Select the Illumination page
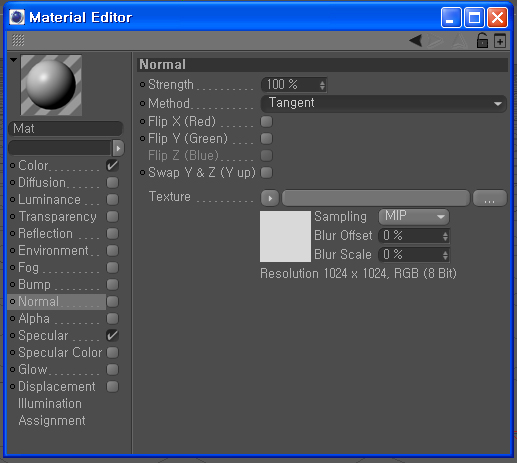 coord(50,404)
